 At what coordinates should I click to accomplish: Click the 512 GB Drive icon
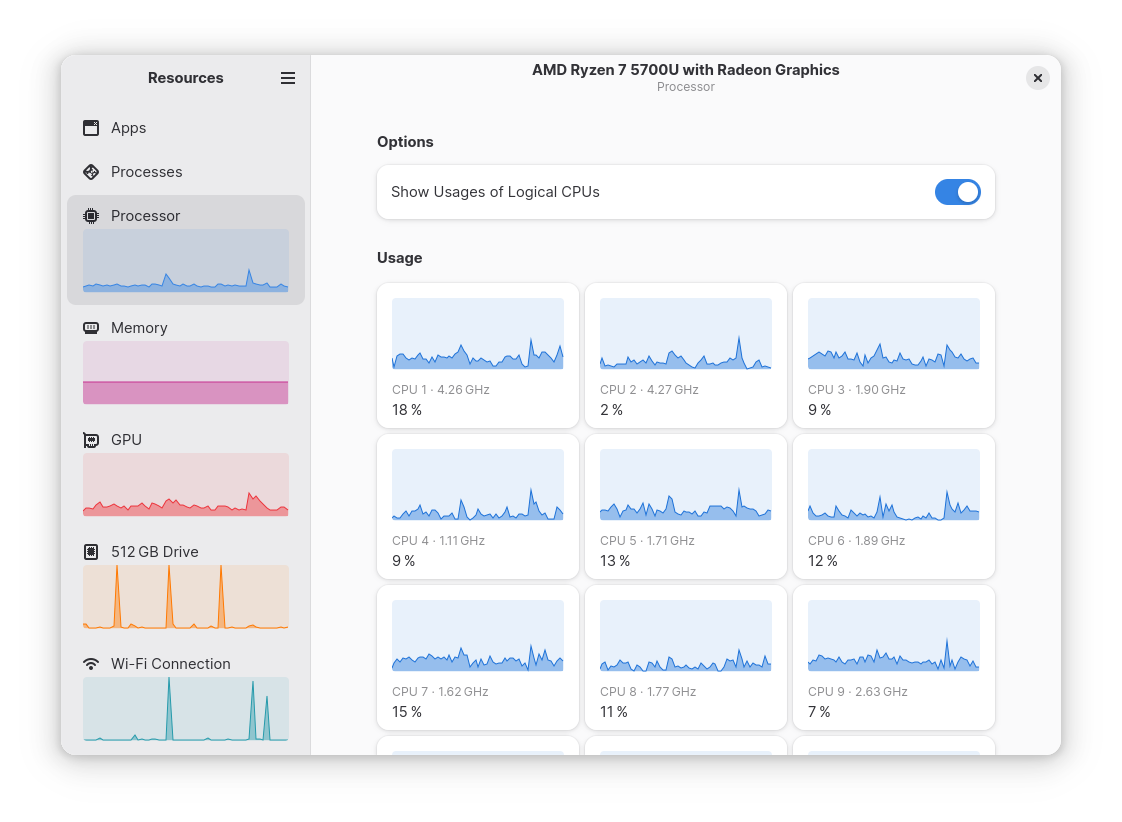(x=91, y=552)
